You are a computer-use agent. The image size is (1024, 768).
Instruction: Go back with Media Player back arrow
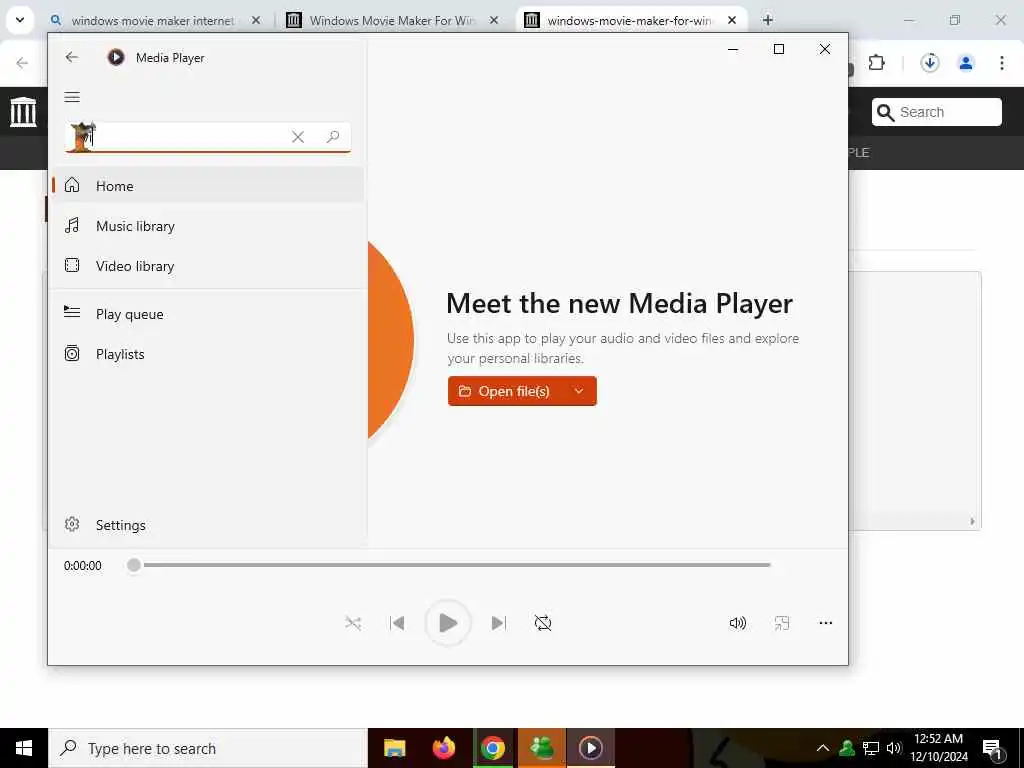click(72, 57)
